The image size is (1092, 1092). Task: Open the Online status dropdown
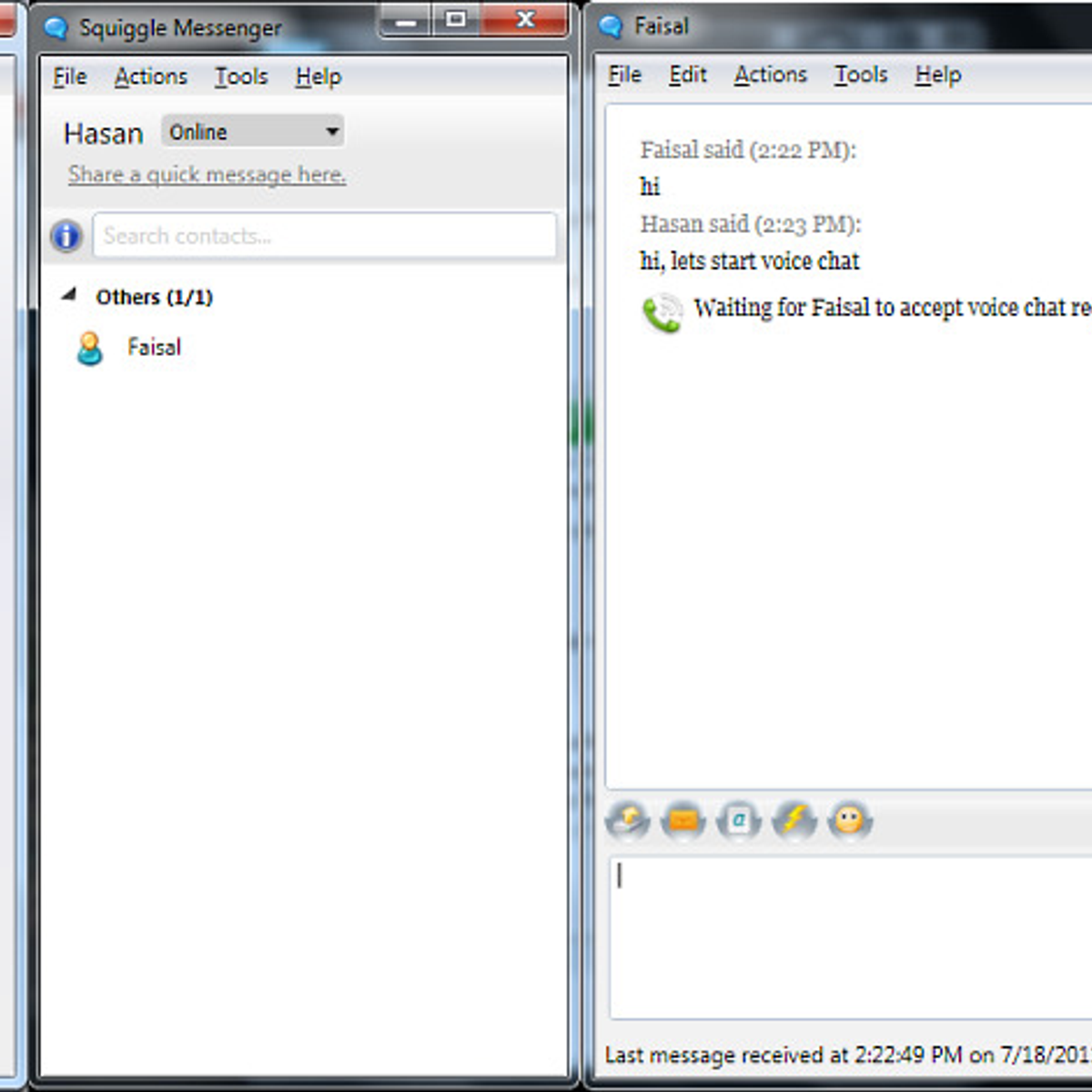(x=253, y=132)
